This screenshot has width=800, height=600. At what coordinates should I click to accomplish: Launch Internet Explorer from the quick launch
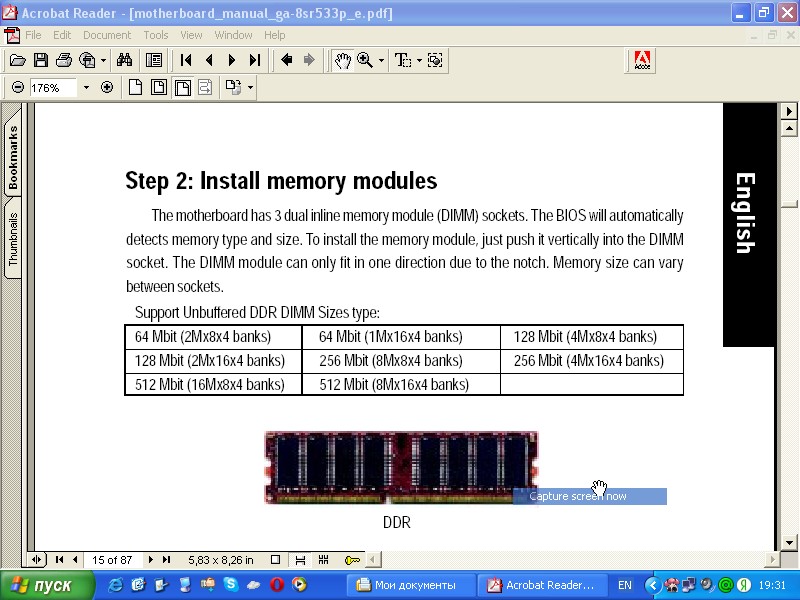click(115, 585)
